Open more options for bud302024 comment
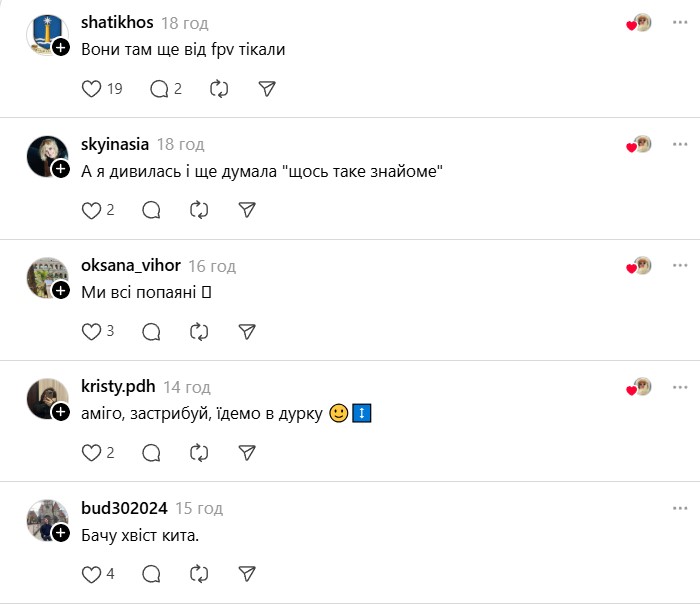 [679, 508]
